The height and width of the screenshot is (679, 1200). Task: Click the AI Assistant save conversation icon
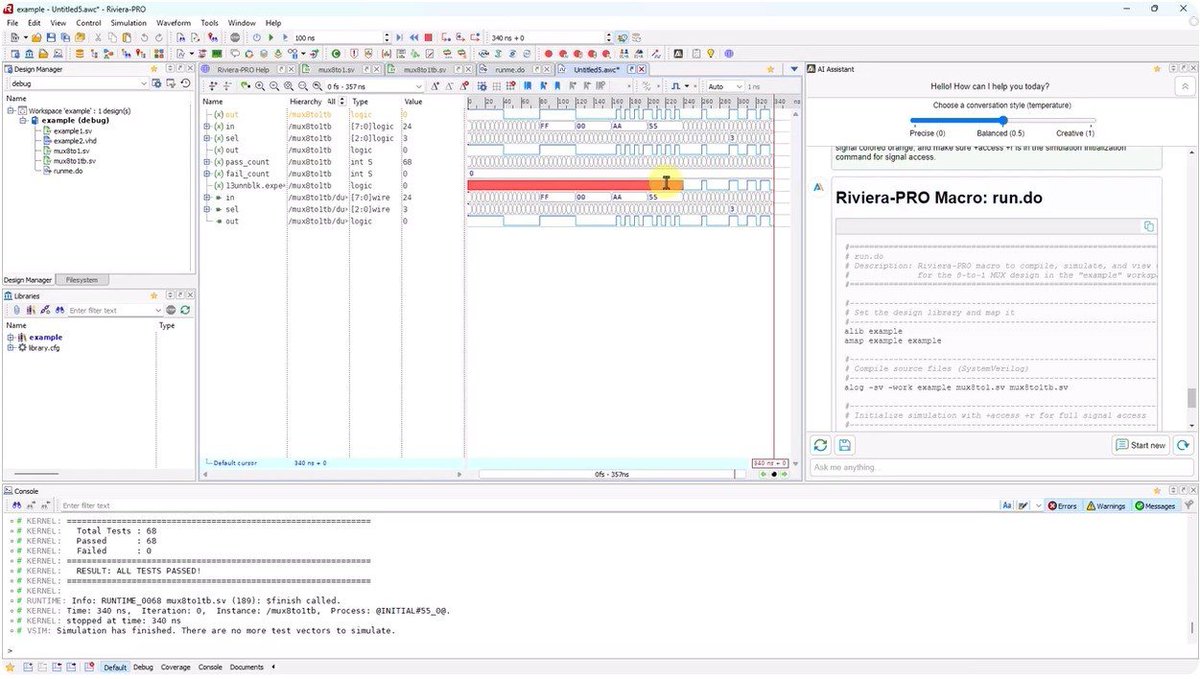844,445
